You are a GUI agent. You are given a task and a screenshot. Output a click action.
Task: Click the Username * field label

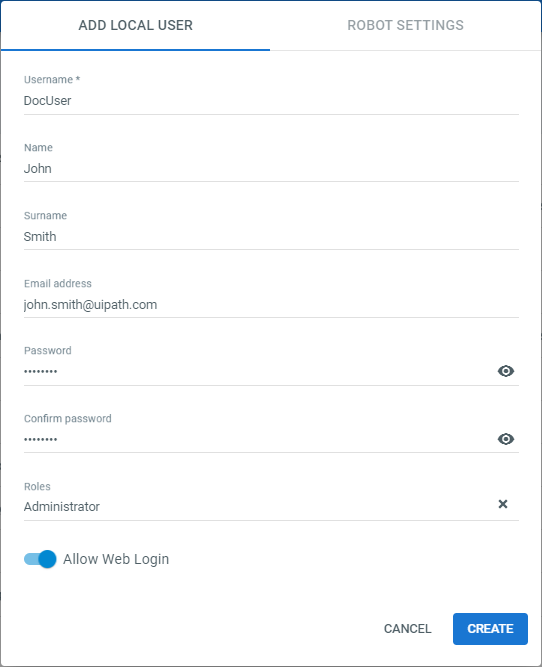[52, 80]
